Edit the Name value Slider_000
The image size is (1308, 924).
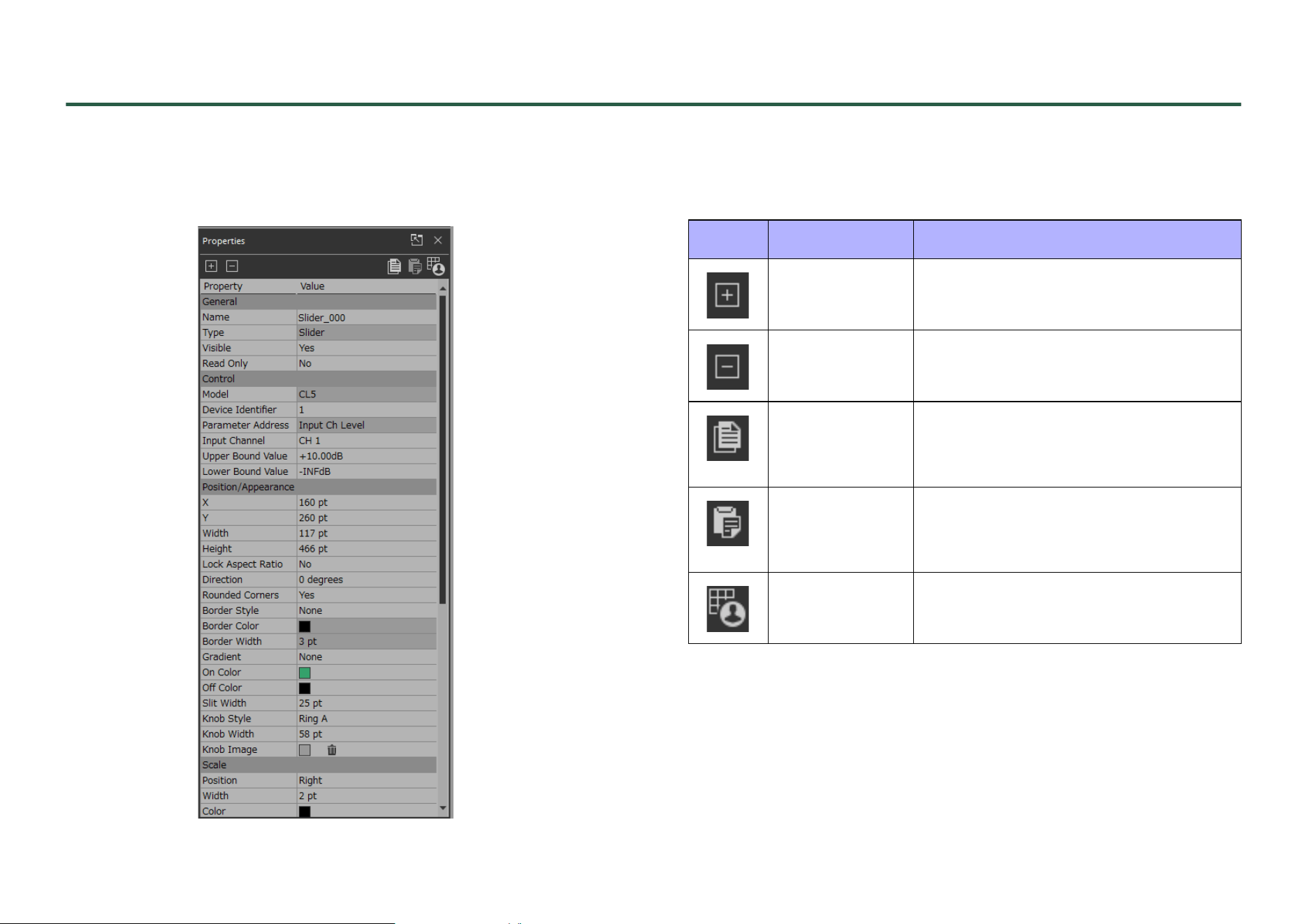coord(367,317)
